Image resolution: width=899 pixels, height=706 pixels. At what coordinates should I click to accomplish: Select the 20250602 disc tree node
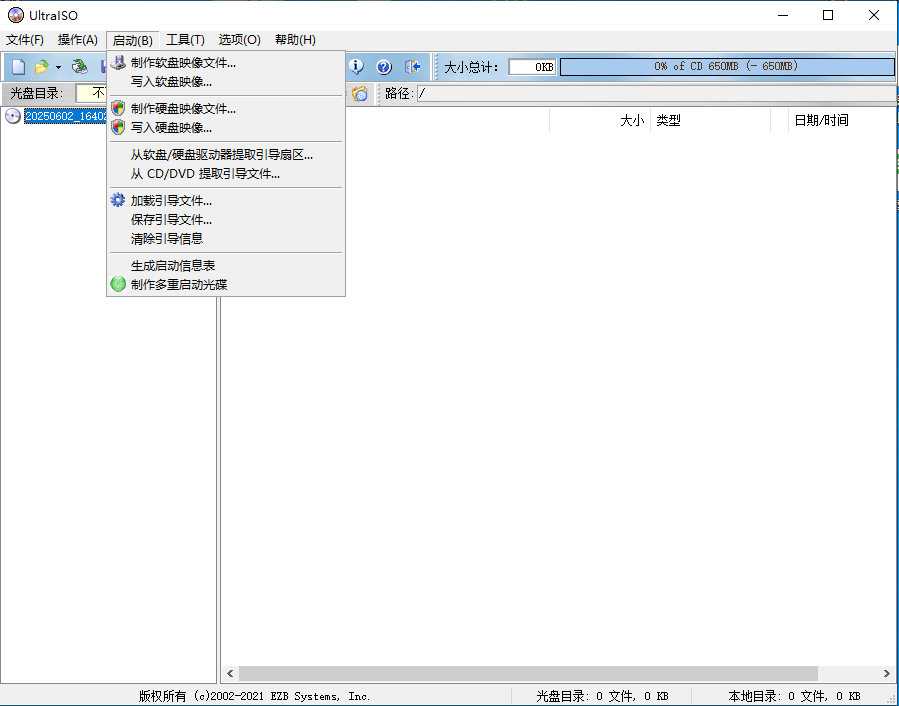(x=65, y=116)
